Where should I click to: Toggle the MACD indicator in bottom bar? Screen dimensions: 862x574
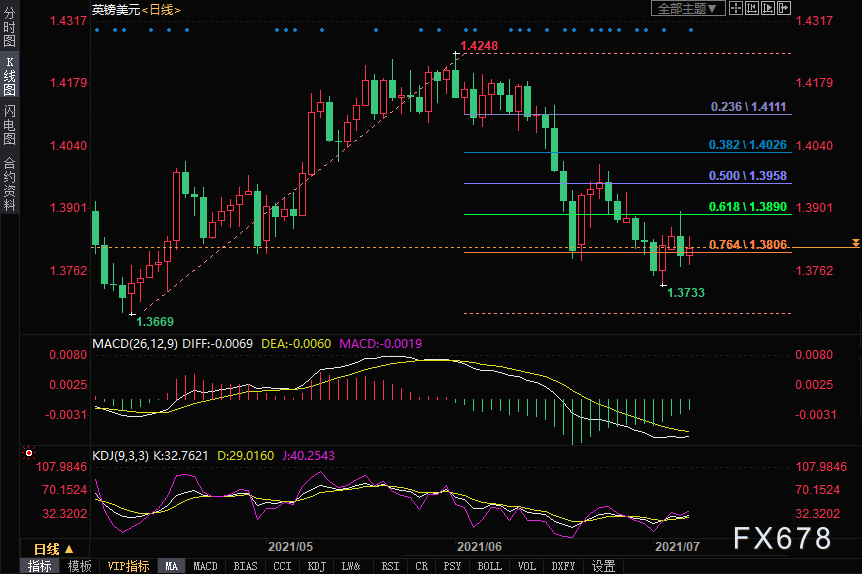click(205, 566)
